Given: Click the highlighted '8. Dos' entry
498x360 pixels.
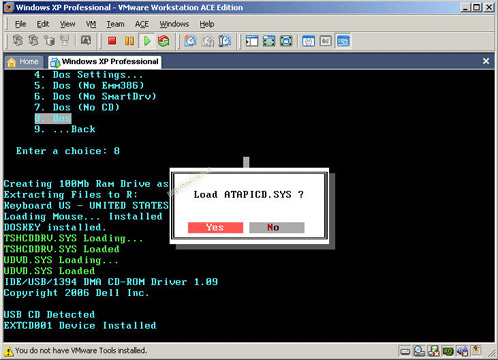Looking at the screenshot, I should click(x=53, y=118).
